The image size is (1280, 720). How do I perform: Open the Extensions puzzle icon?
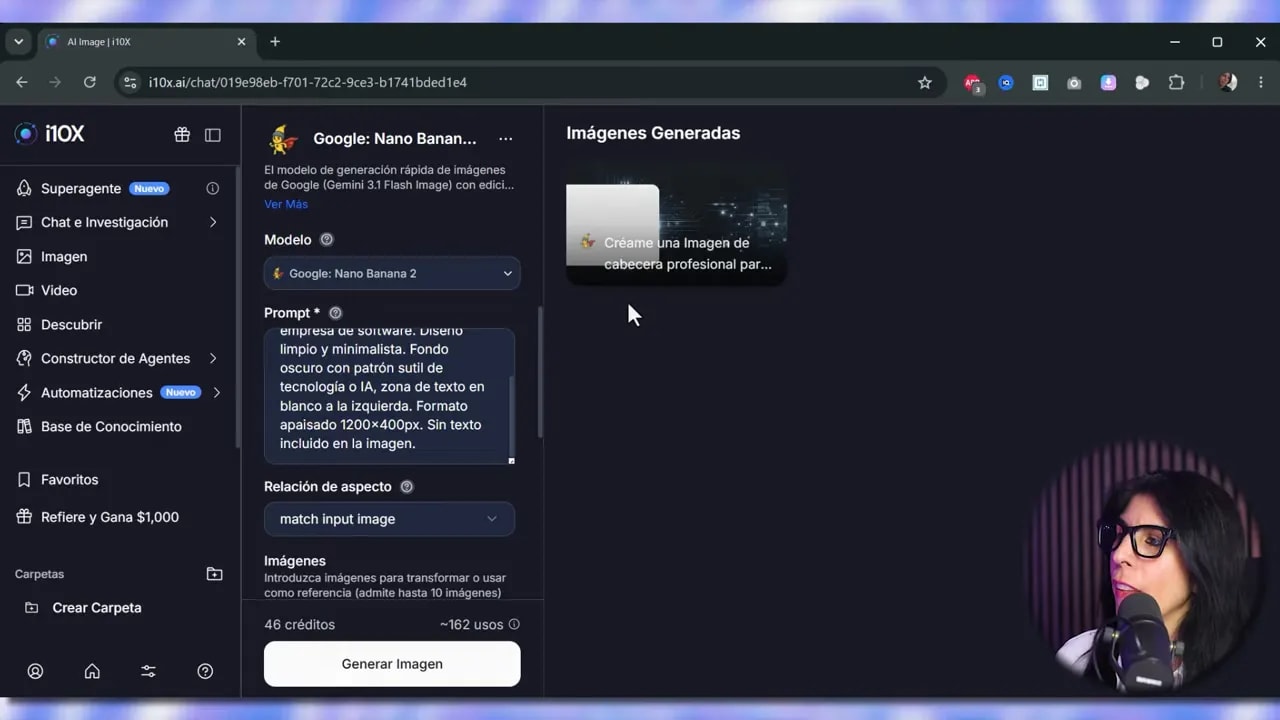(1176, 82)
